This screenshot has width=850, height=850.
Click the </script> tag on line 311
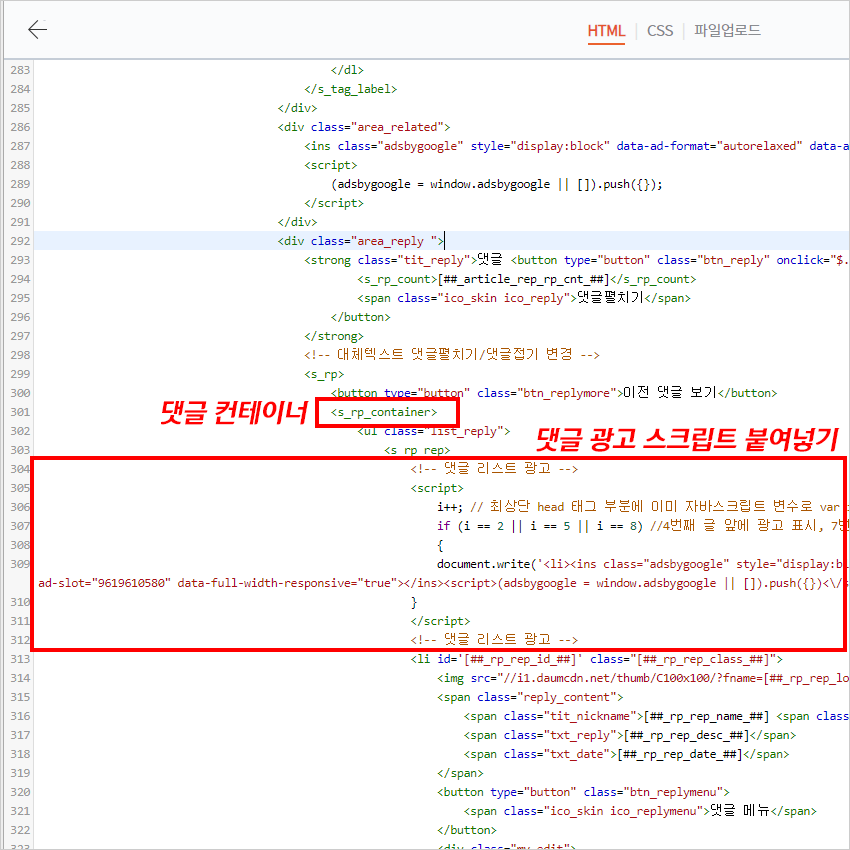(x=440, y=621)
